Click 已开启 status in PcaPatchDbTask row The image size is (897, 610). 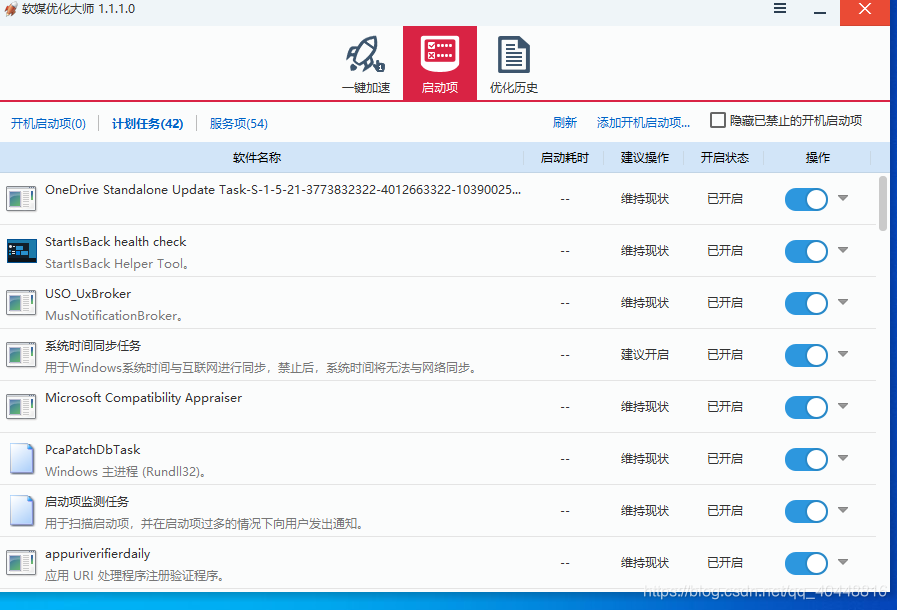725,459
